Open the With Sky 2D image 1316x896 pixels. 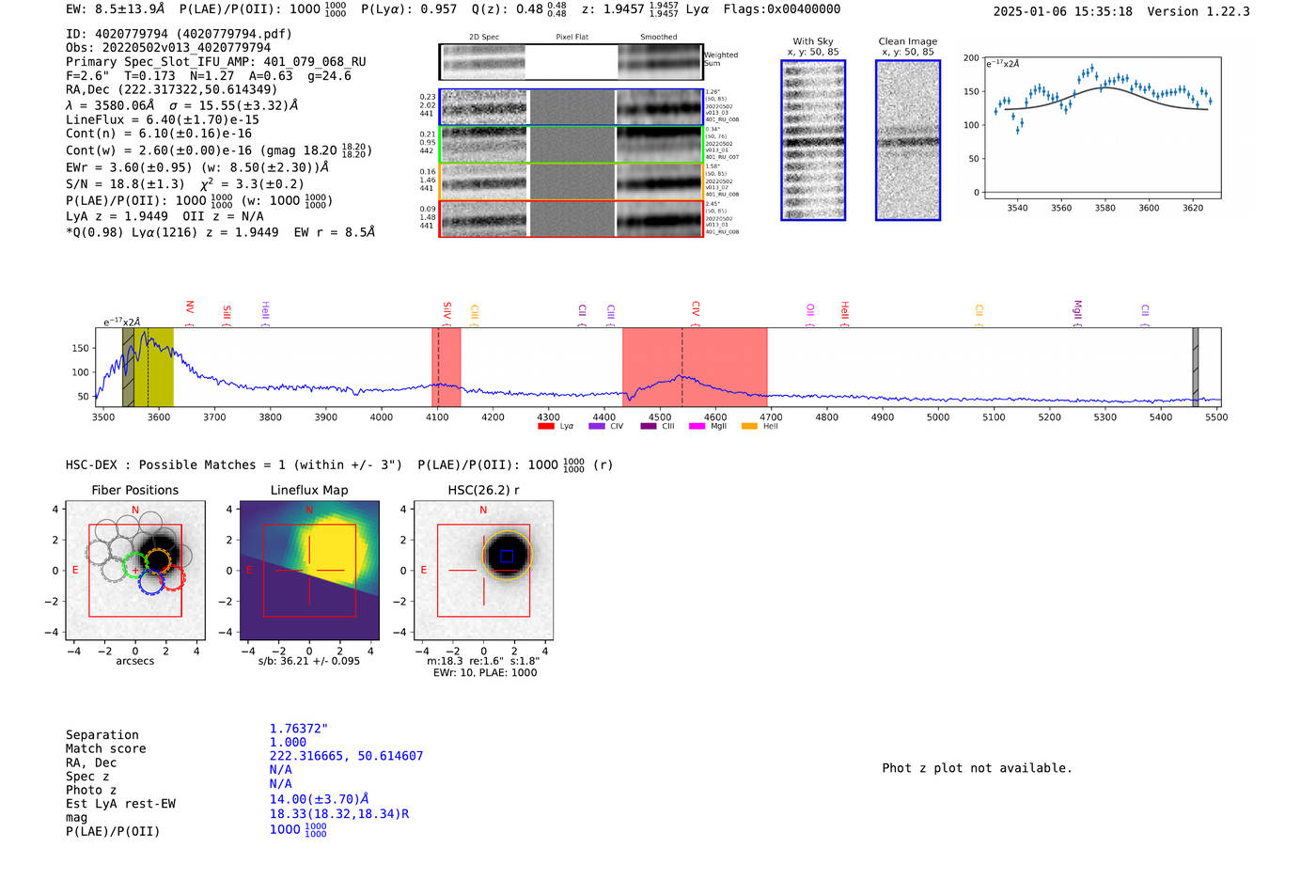[x=813, y=140]
